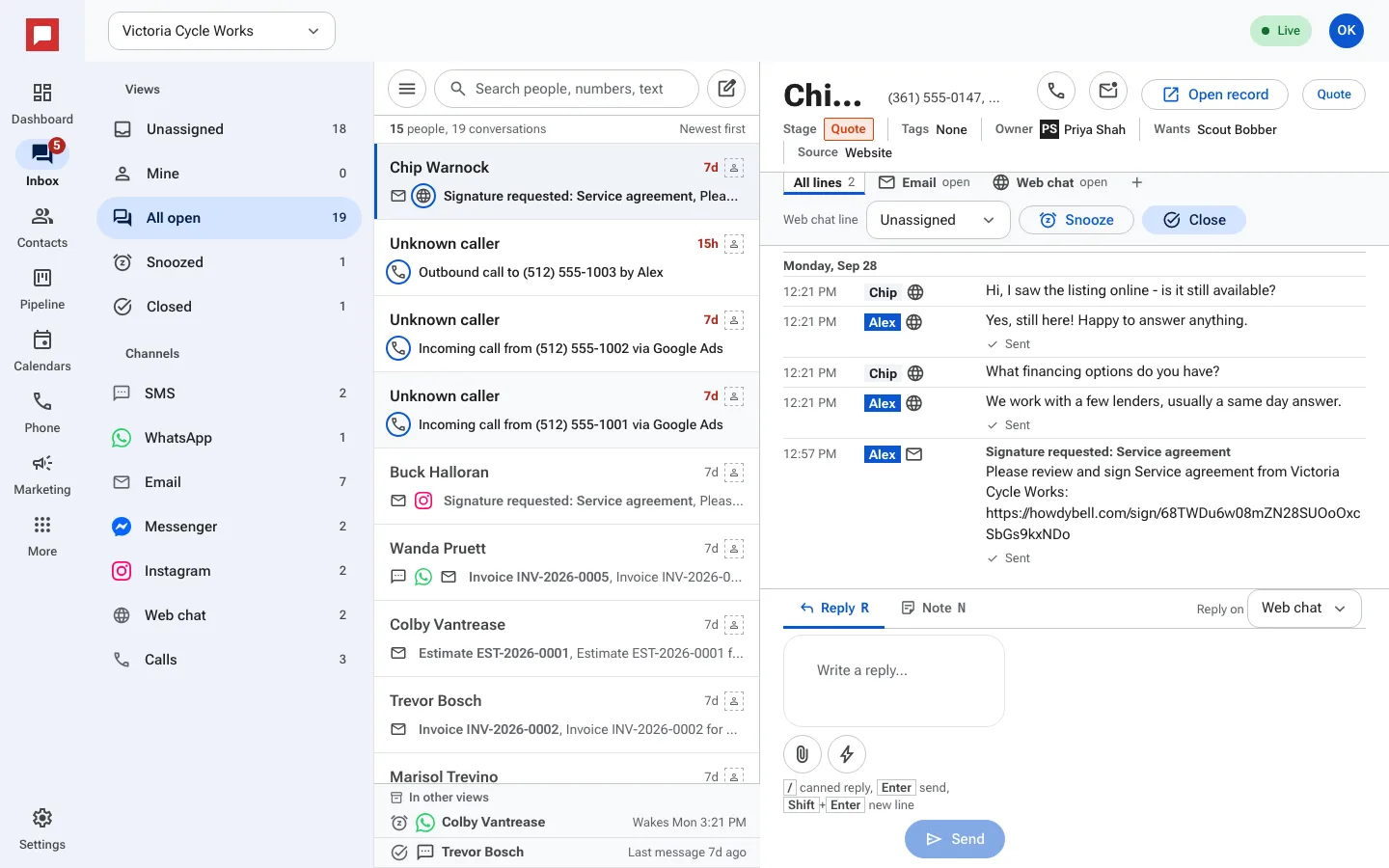Open the Pipeline view
This screenshot has width=1389, height=868.
pyautogui.click(x=42, y=289)
